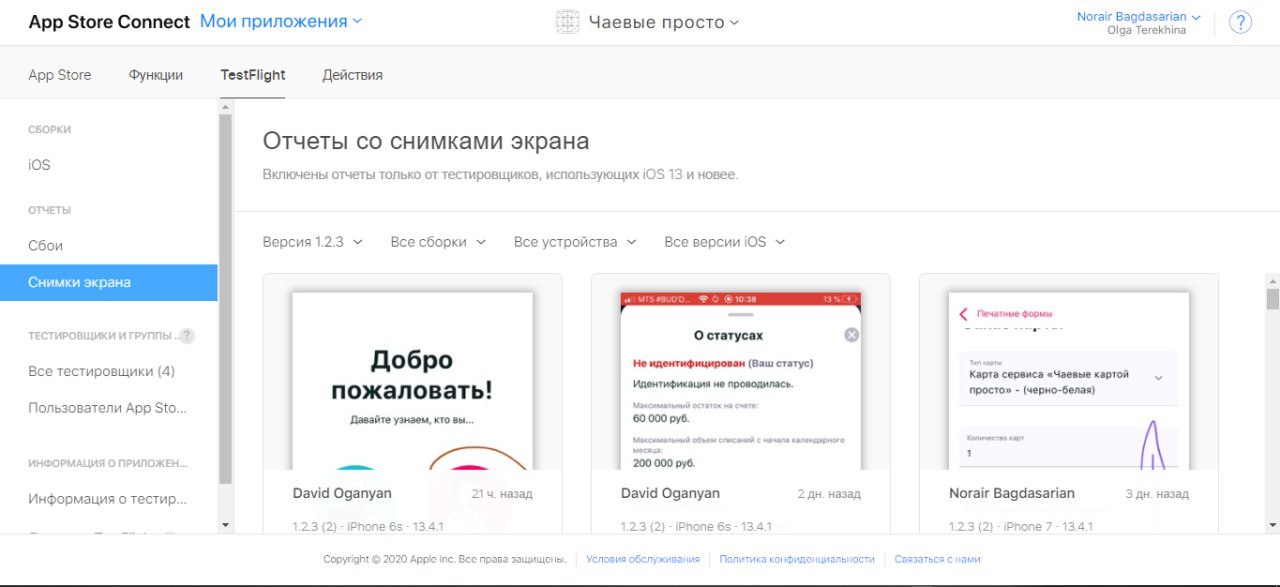Click help icon beside Тестировщики и группы
Screen dimensions: 1280x587
(187, 336)
